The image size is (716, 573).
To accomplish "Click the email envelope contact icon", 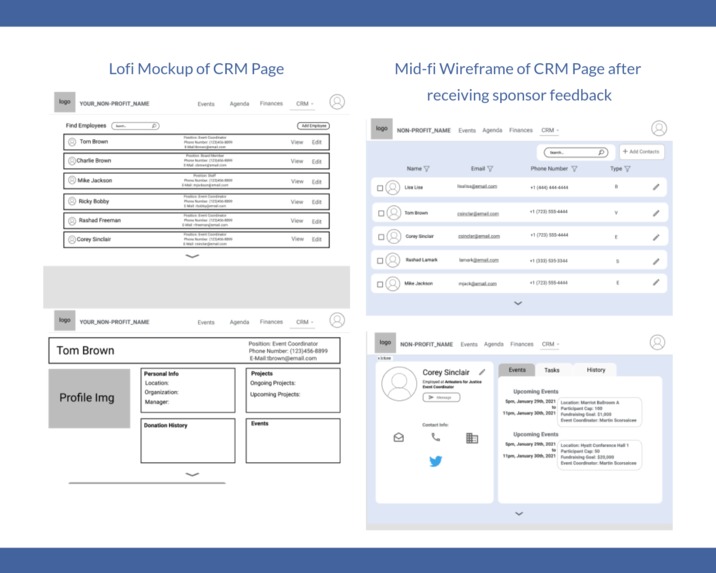I will coord(399,437).
